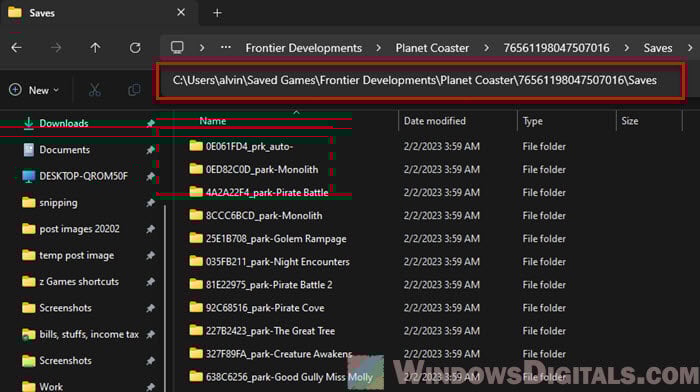This screenshot has width=700, height=392.
Task: Click pin icon beside DESKTOP-QROM50F
Action: 150,176
